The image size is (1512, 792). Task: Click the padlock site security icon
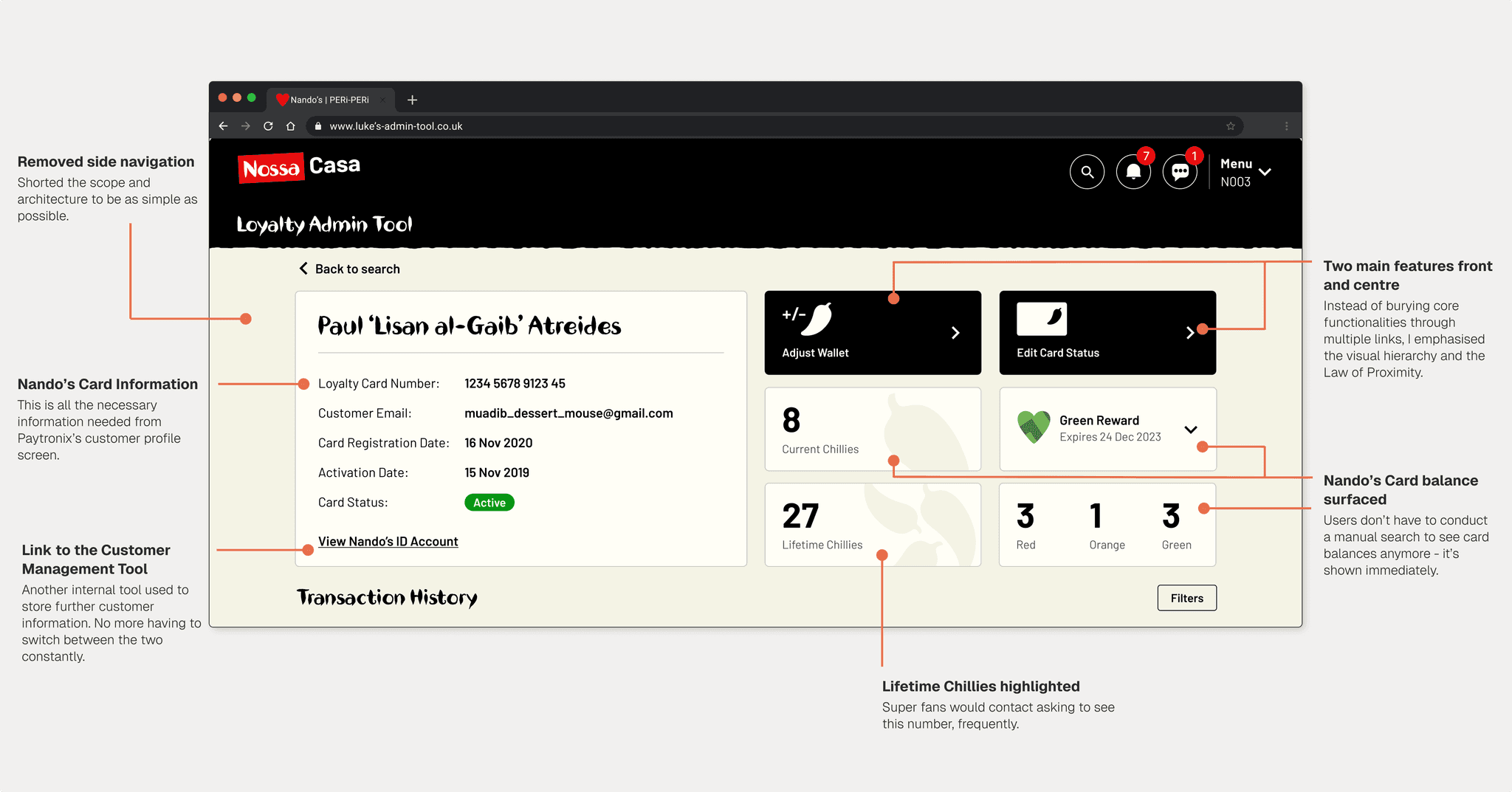(318, 126)
